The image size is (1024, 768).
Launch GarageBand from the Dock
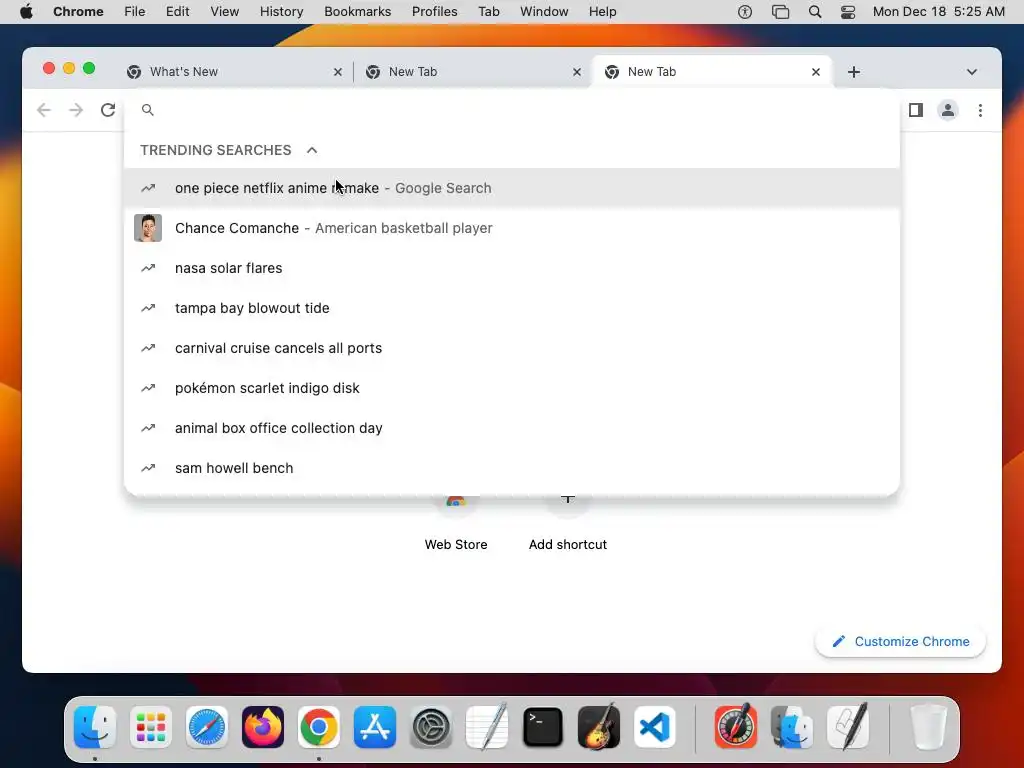click(x=599, y=727)
